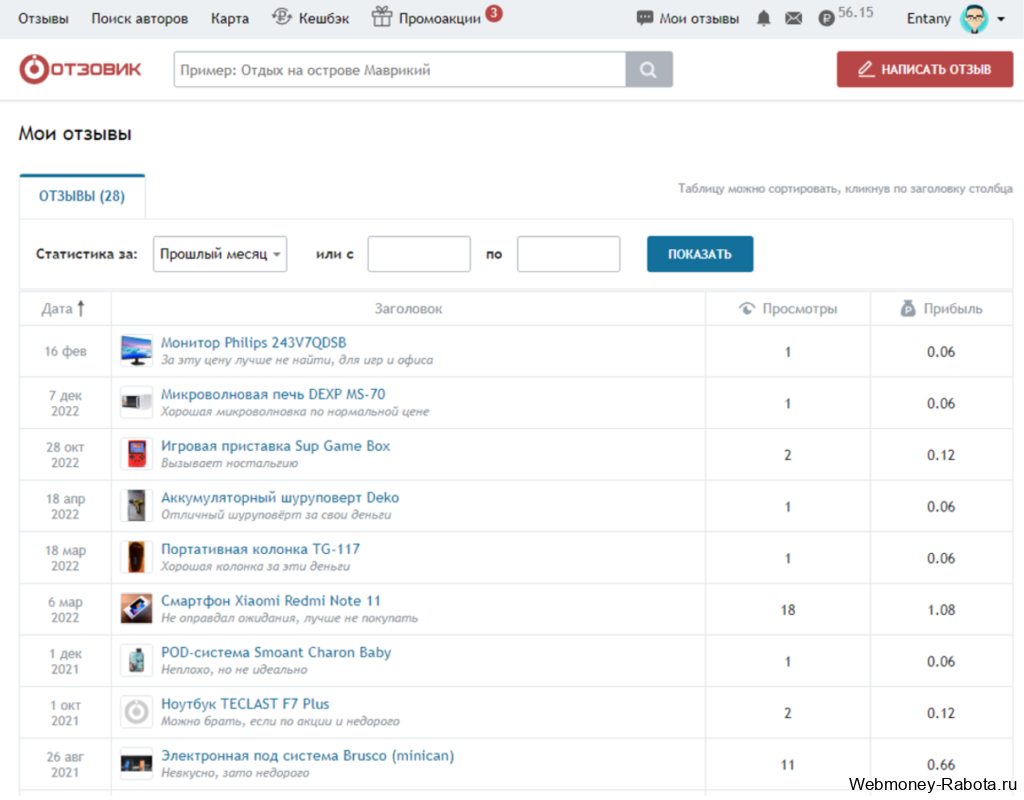Open review Электронная под система Brusco (minican)
The width and height of the screenshot is (1024, 800).
pos(308,755)
